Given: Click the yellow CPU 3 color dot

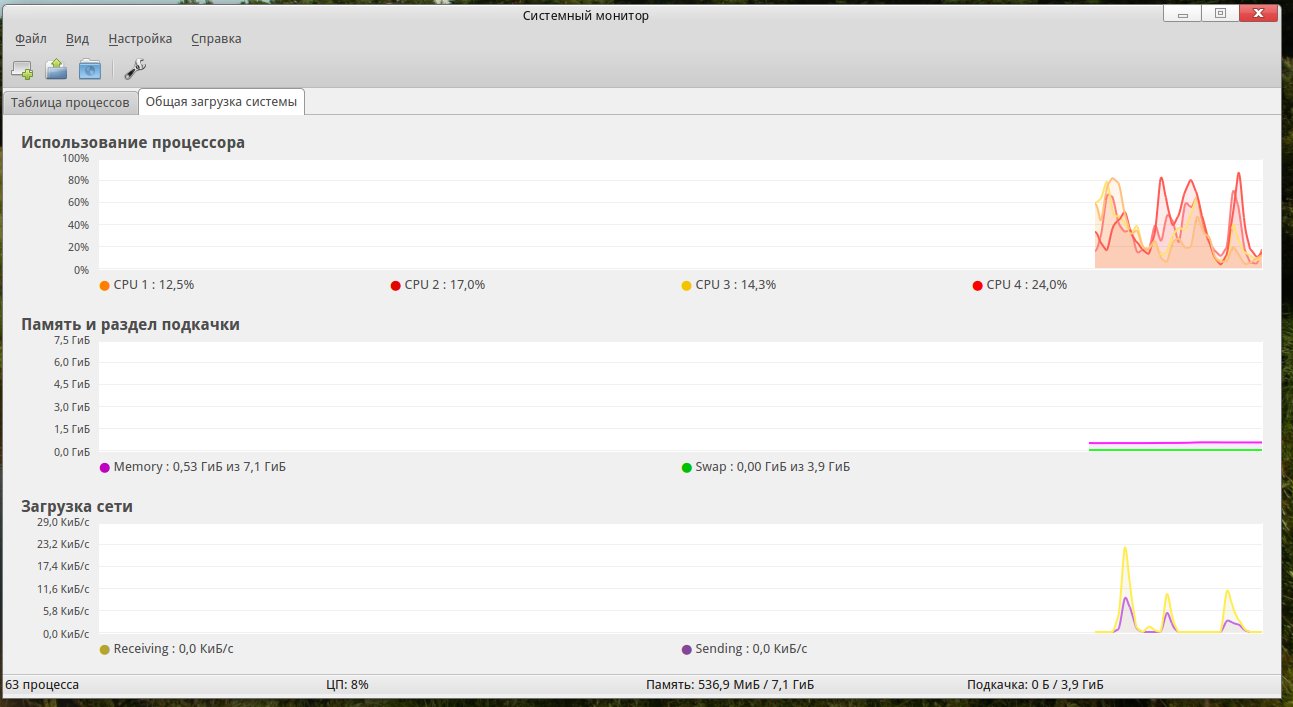Looking at the screenshot, I should [686, 286].
